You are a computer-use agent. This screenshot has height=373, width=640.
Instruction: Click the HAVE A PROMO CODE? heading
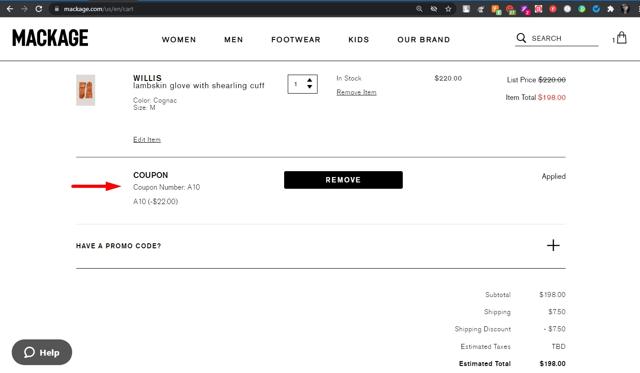coord(118,246)
